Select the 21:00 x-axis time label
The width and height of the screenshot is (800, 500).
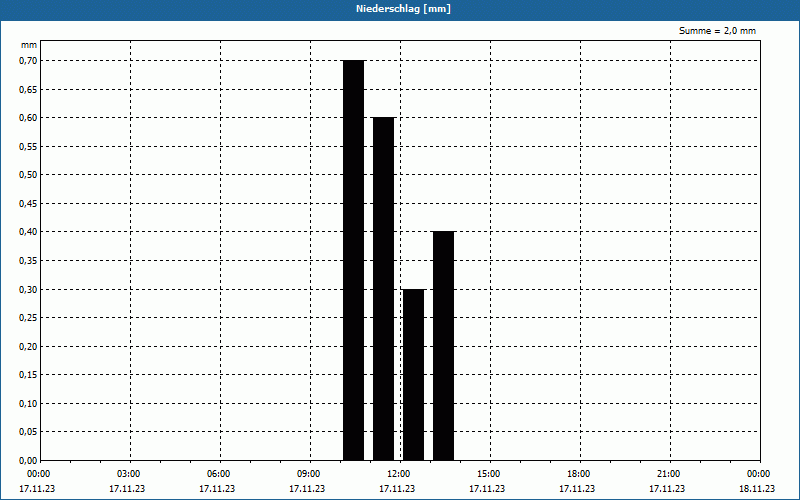(x=668, y=474)
